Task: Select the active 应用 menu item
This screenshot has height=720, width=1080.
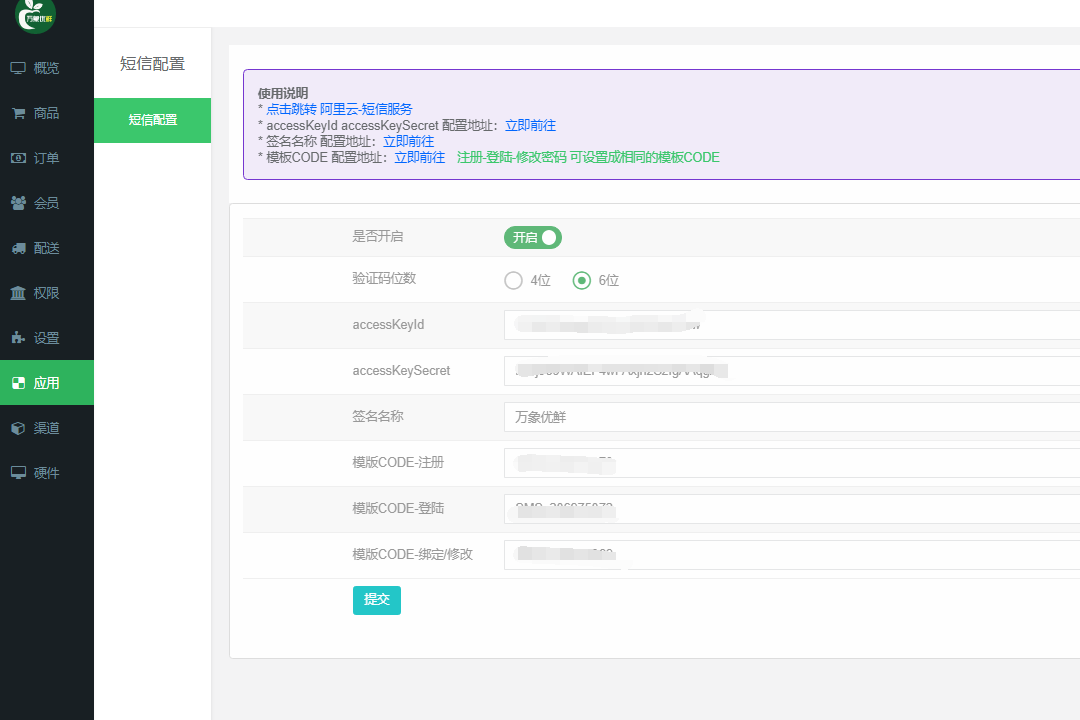Action: tap(47, 382)
